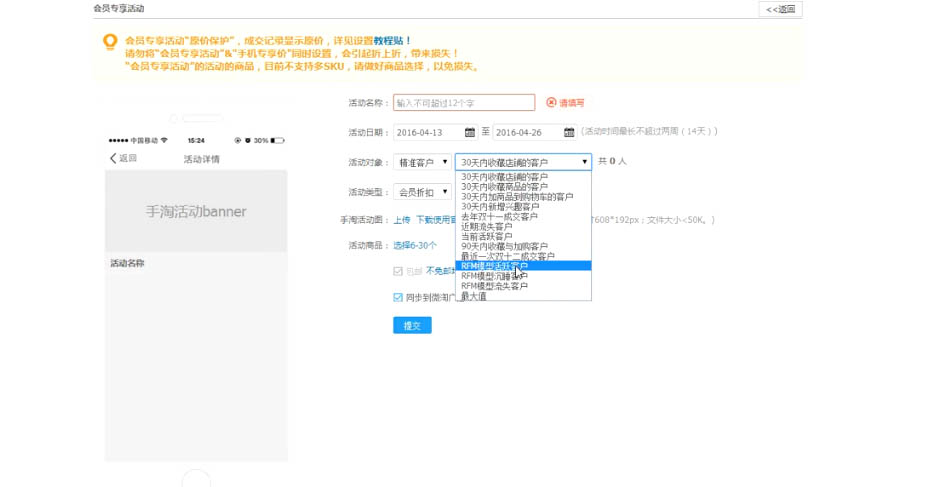The image size is (939, 487).
Task: Select option RFM模型沉睡客户
Action: (x=523, y=276)
